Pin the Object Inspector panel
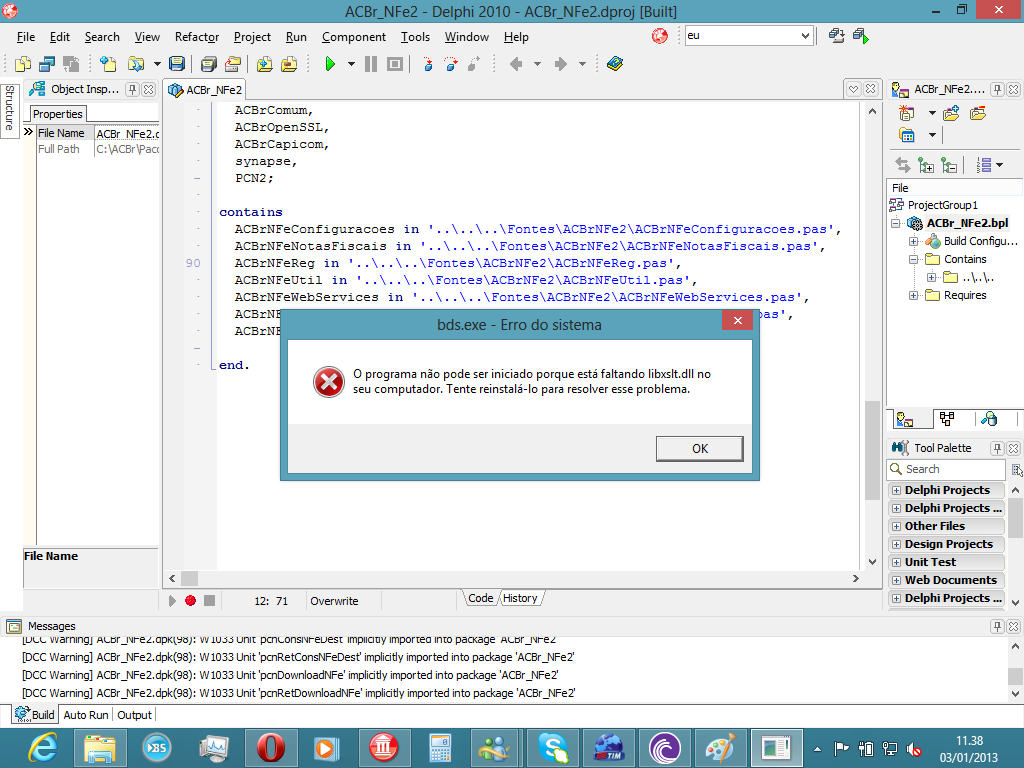This screenshot has width=1024, height=768. point(133,89)
